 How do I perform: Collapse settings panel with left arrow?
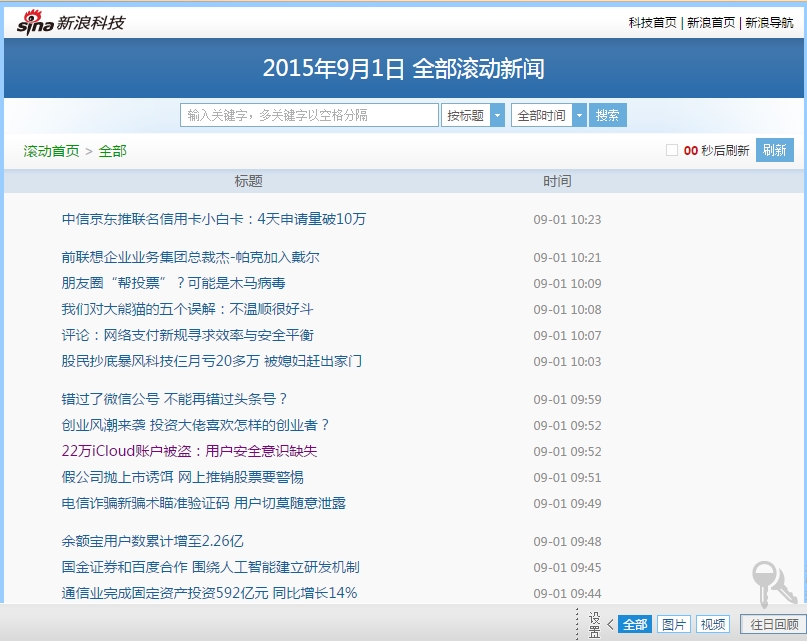click(610, 624)
